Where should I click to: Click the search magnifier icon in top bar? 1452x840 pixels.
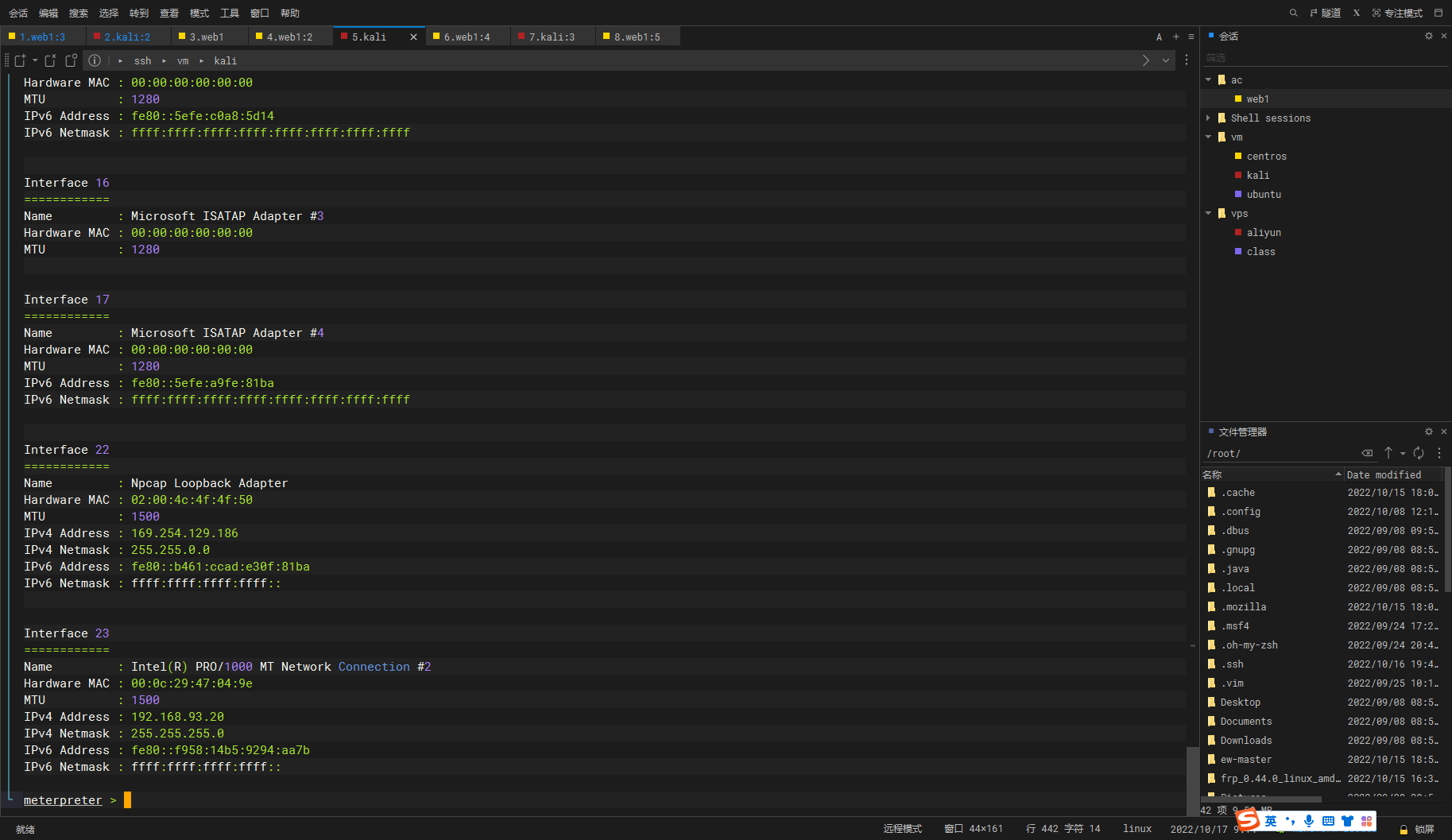[x=1293, y=13]
